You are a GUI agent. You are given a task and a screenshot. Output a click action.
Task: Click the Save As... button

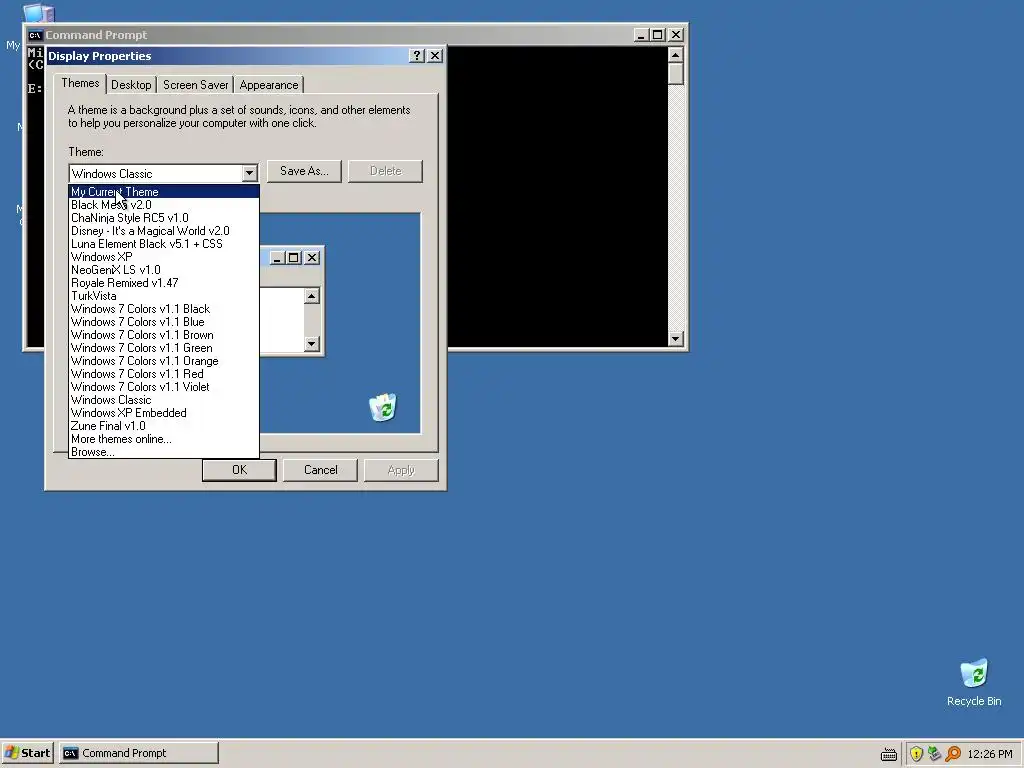[x=304, y=171]
